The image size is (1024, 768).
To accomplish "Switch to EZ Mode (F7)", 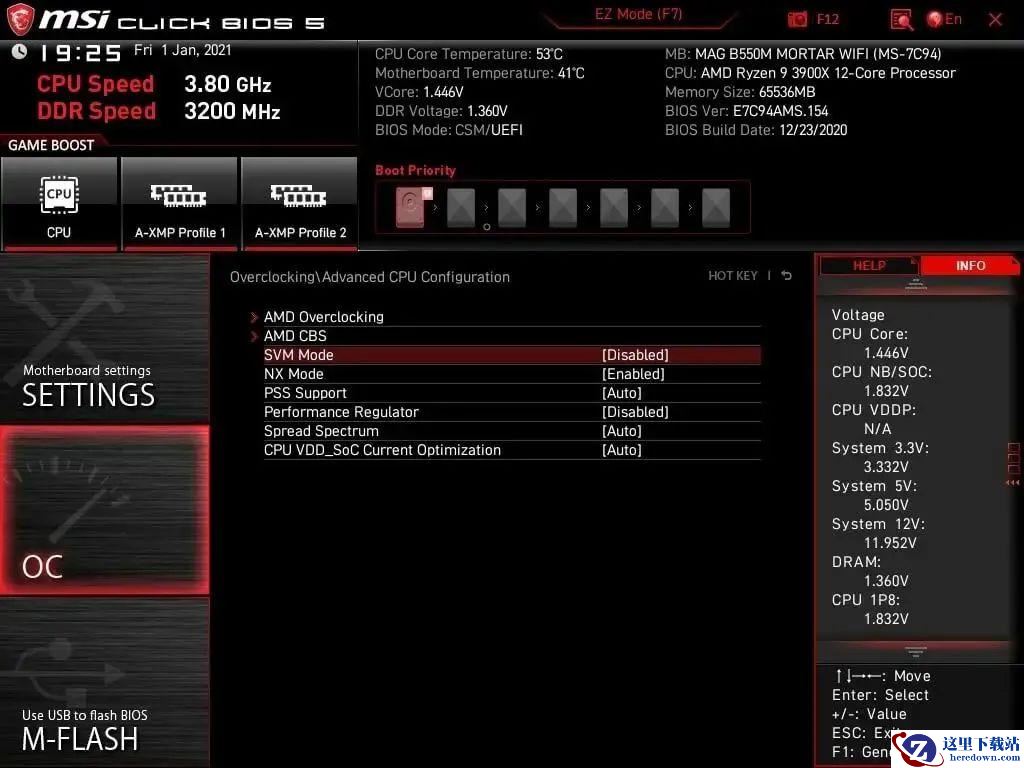I will point(638,14).
